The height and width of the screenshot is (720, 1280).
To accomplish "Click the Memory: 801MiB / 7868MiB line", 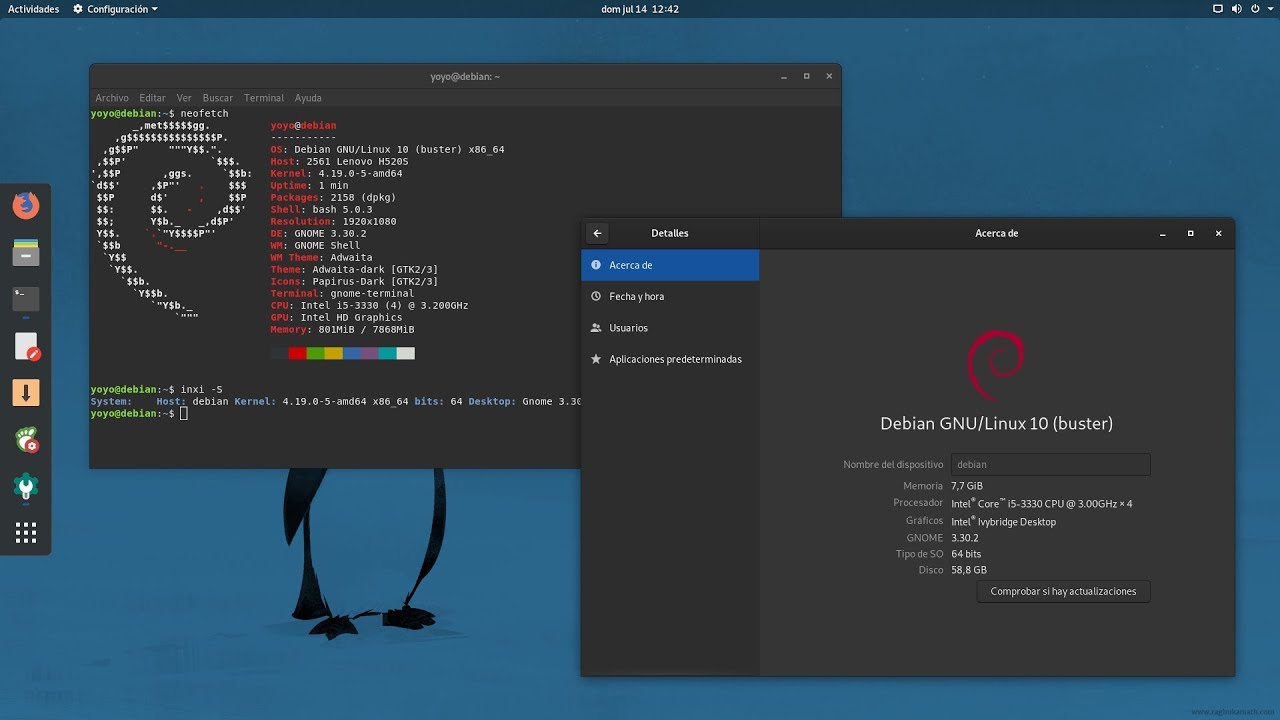I will coord(342,330).
